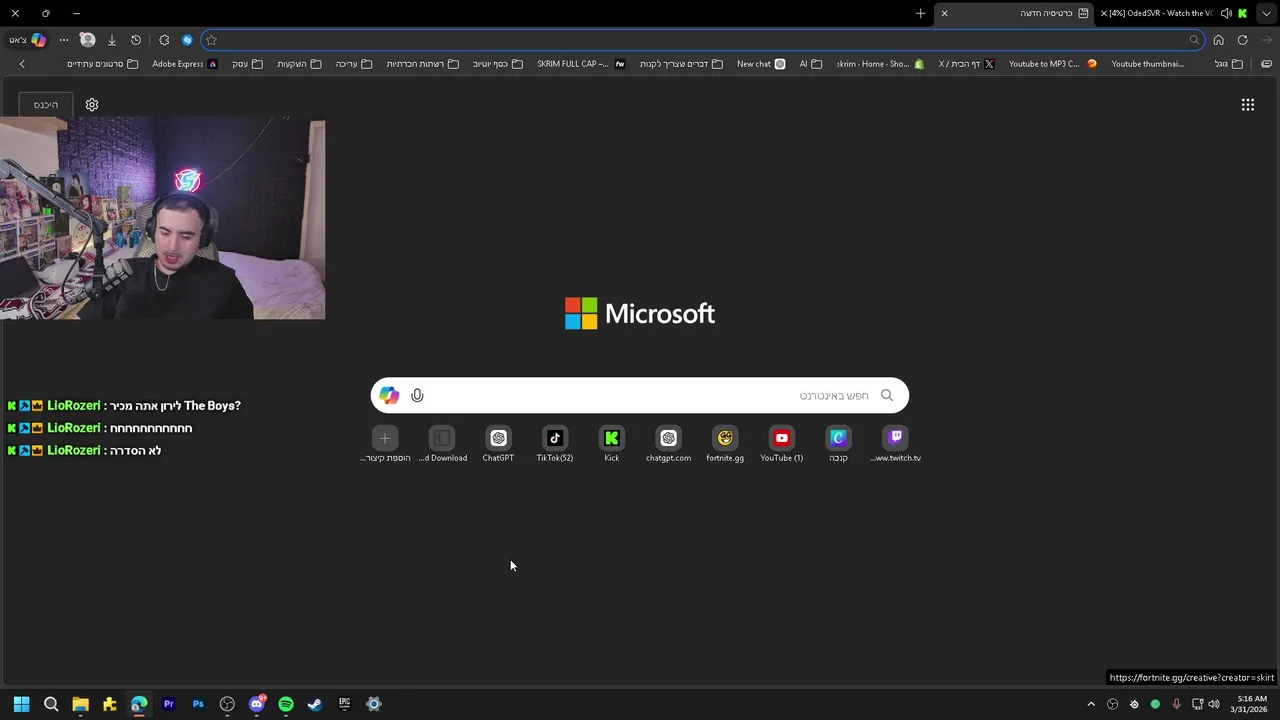1280x720 pixels.
Task: Open the Download quick link tile
Action: pos(442,444)
